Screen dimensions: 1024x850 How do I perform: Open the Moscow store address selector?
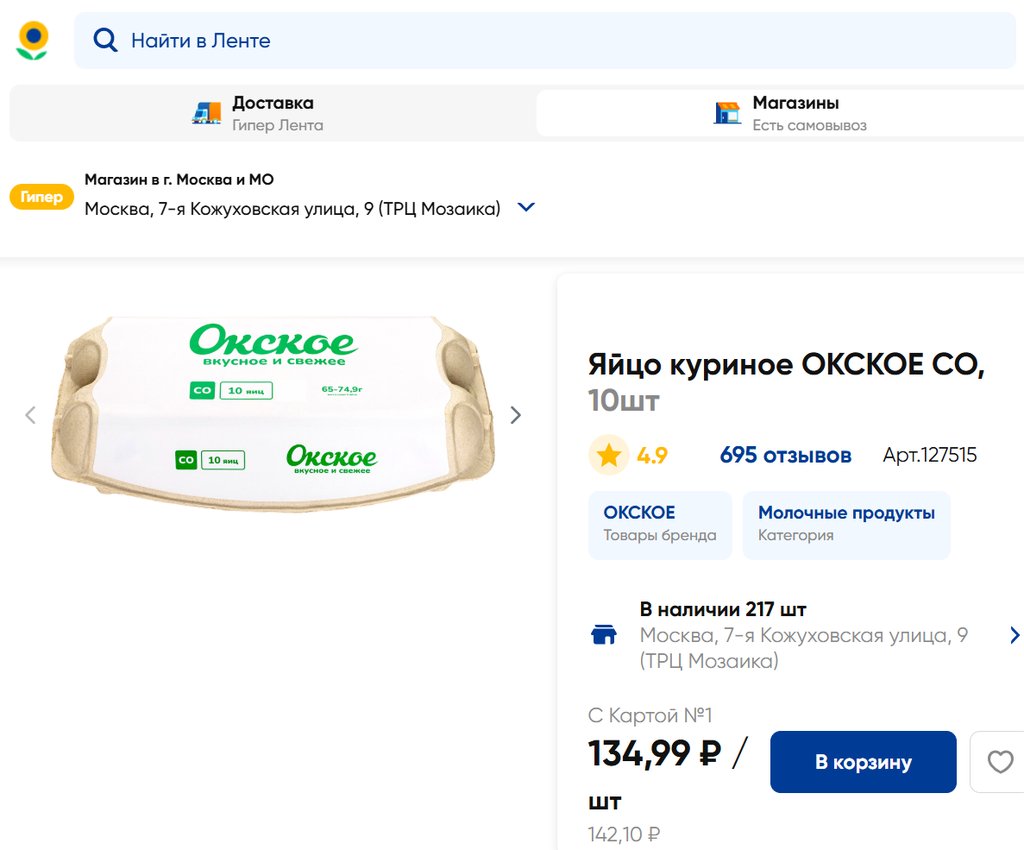(292, 209)
